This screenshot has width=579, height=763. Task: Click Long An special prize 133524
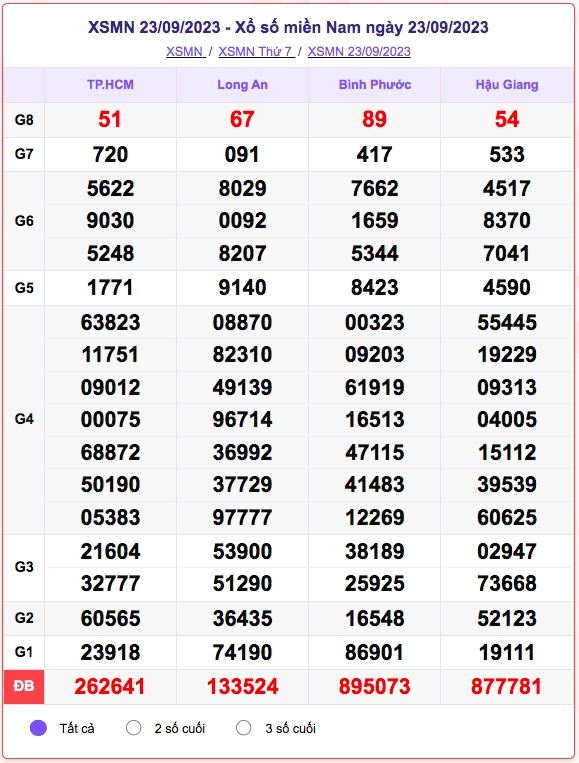(x=242, y=687)
